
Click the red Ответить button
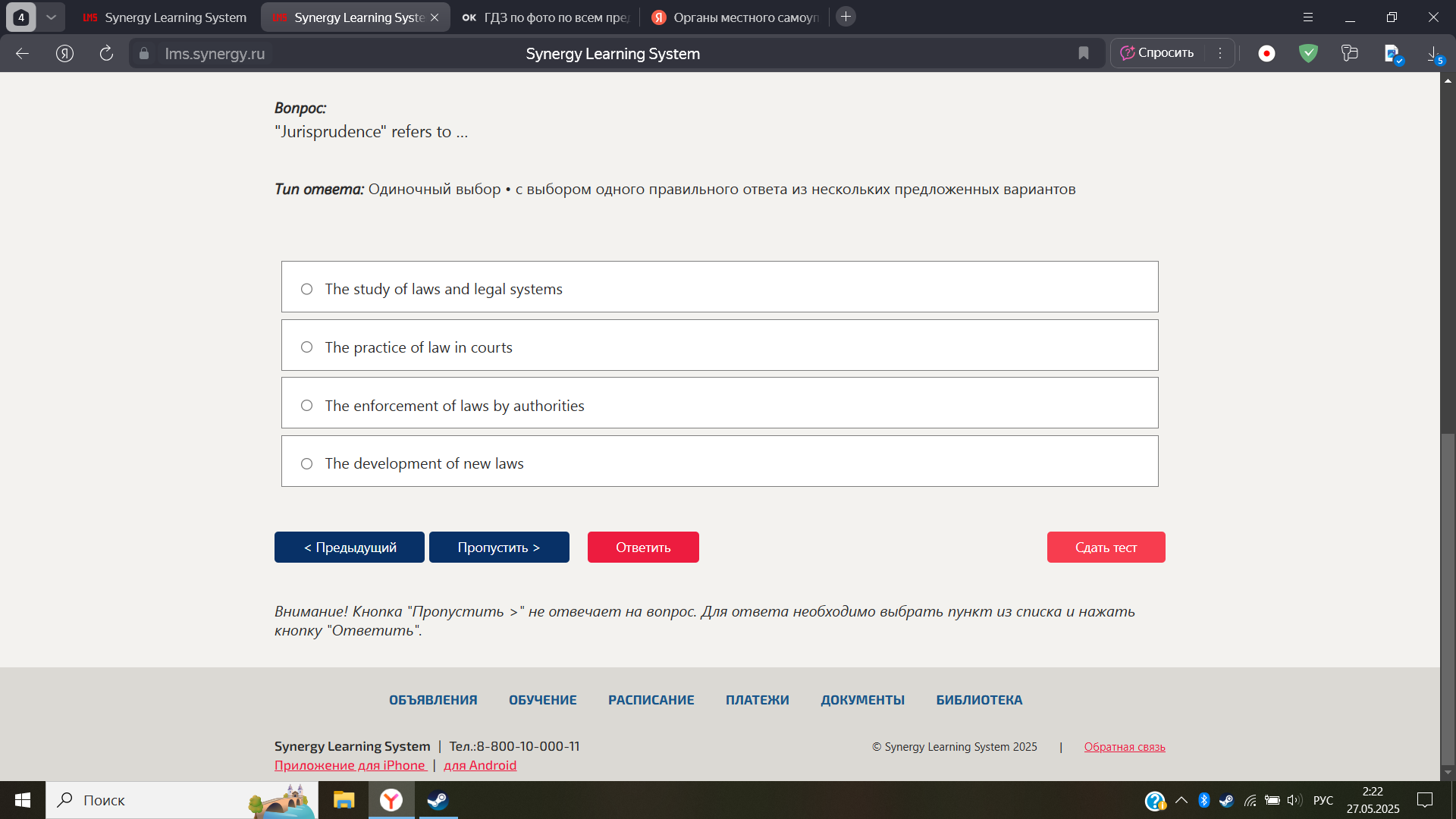click(x=643, y=547)
